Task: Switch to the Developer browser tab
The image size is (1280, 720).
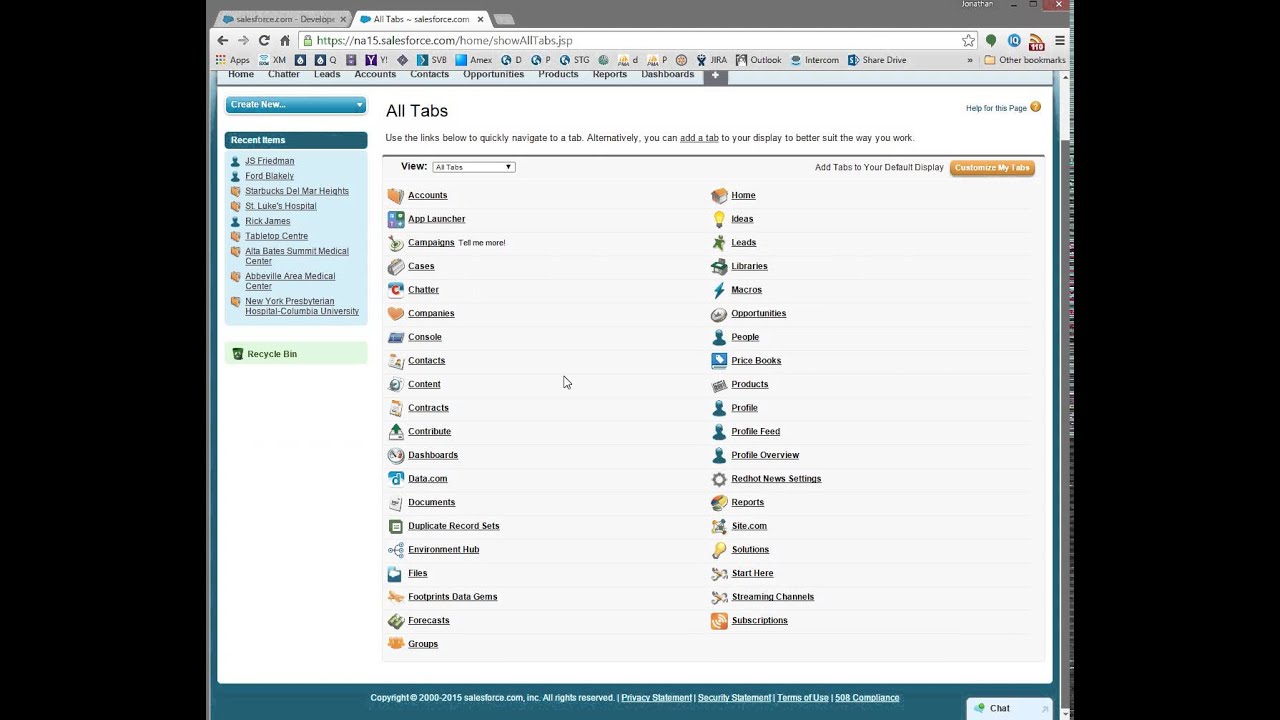Action: [284, 19]
